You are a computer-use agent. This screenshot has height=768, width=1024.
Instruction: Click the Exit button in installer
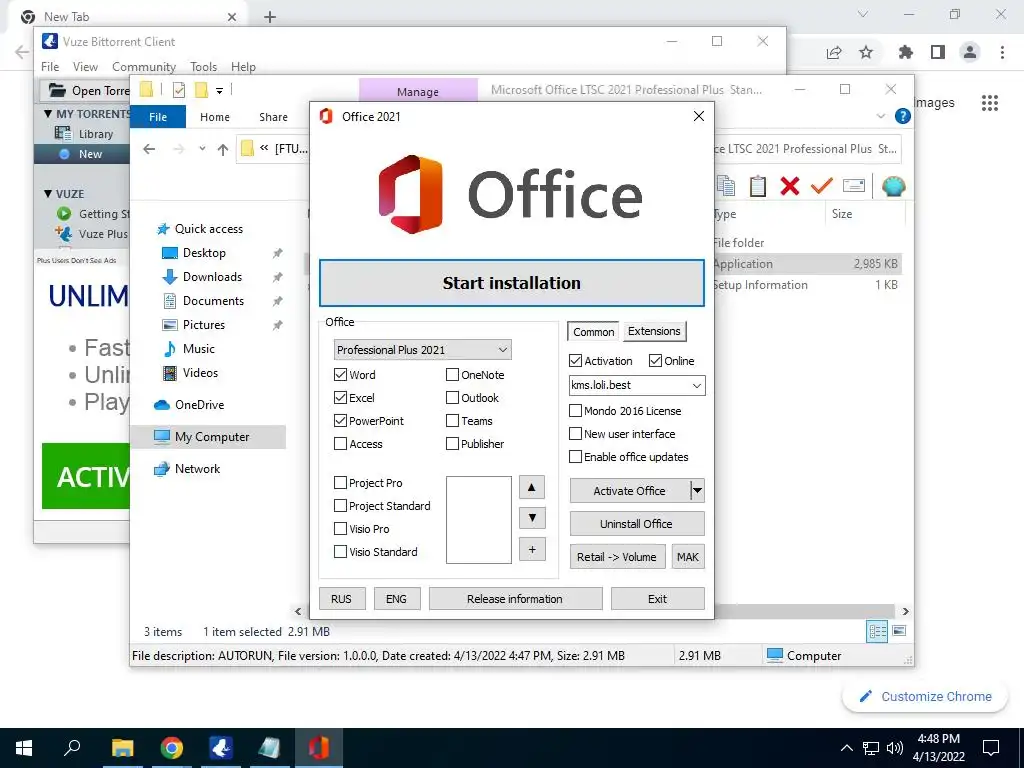(658, 599)
